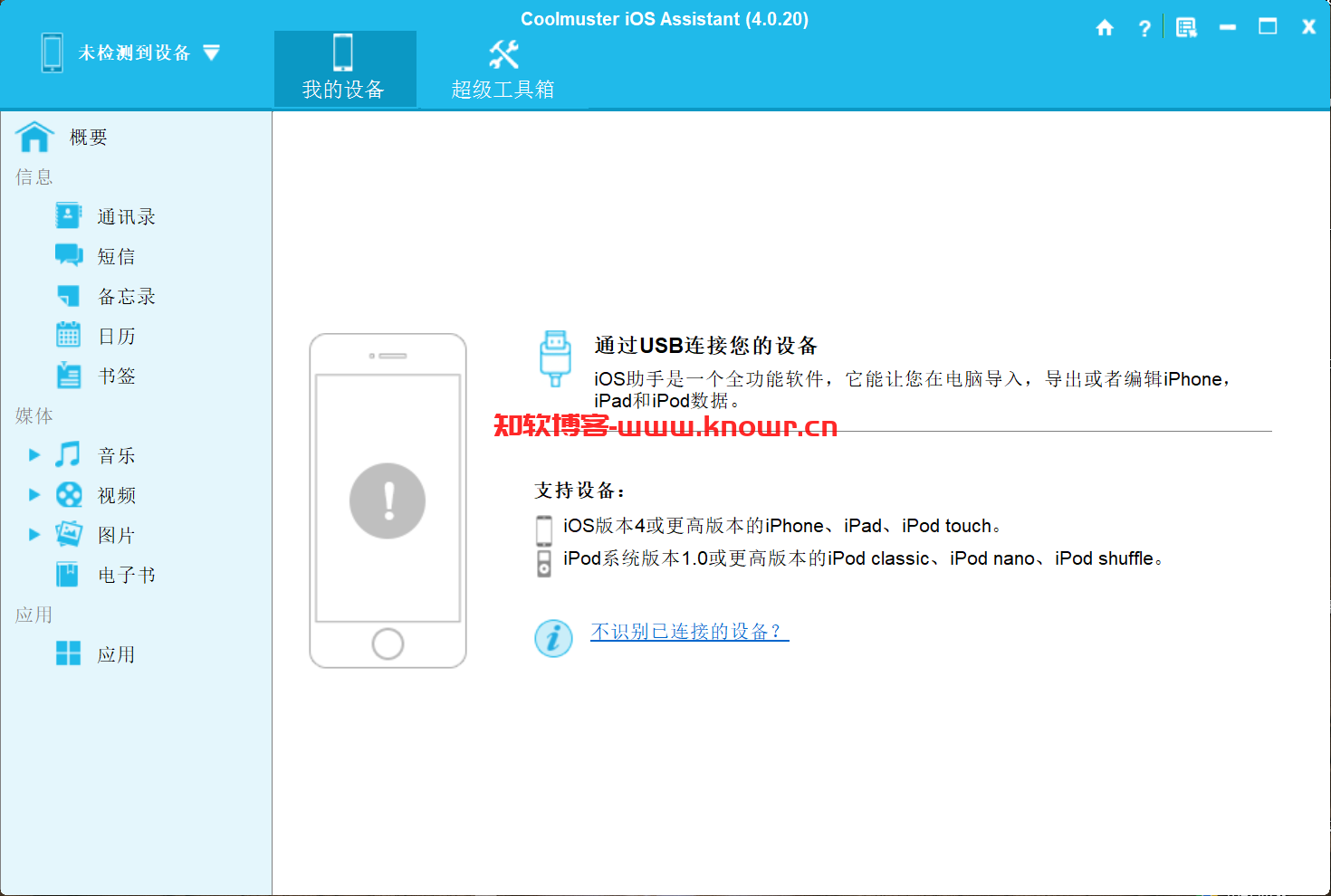The image size is (1331, 896).
Task: Switch to the 超级工具箱 tab
Action: tap(503, 69)
